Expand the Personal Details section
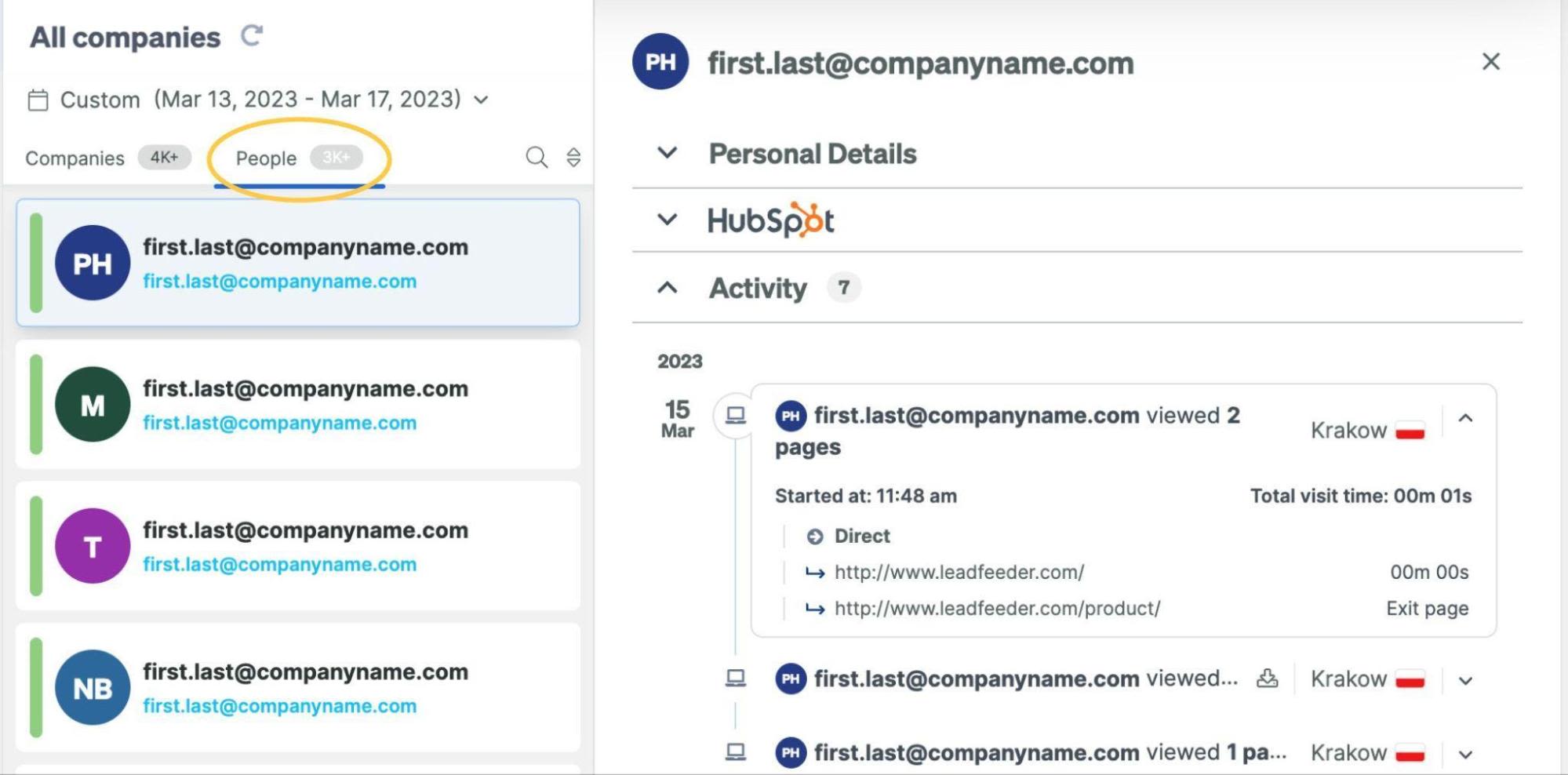 tap(668, 153)
